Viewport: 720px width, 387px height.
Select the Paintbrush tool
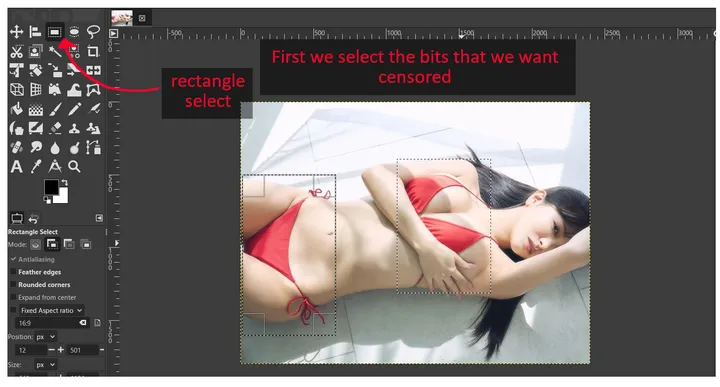coord(55,109)
